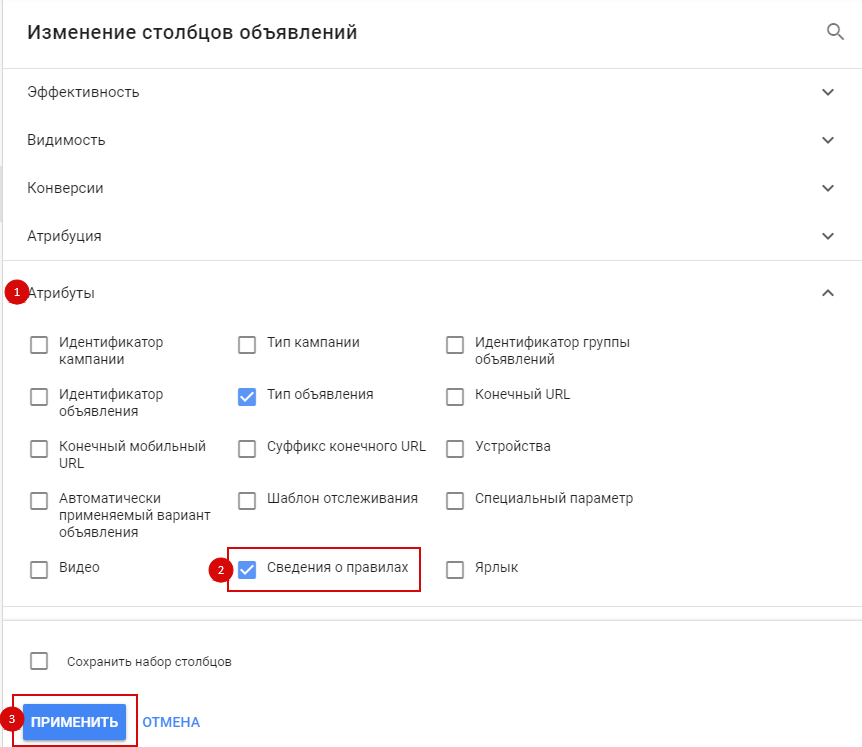Click the search magnifier icon
The width and height of the screenshot is (862, 747).
[x=835, y=32]
